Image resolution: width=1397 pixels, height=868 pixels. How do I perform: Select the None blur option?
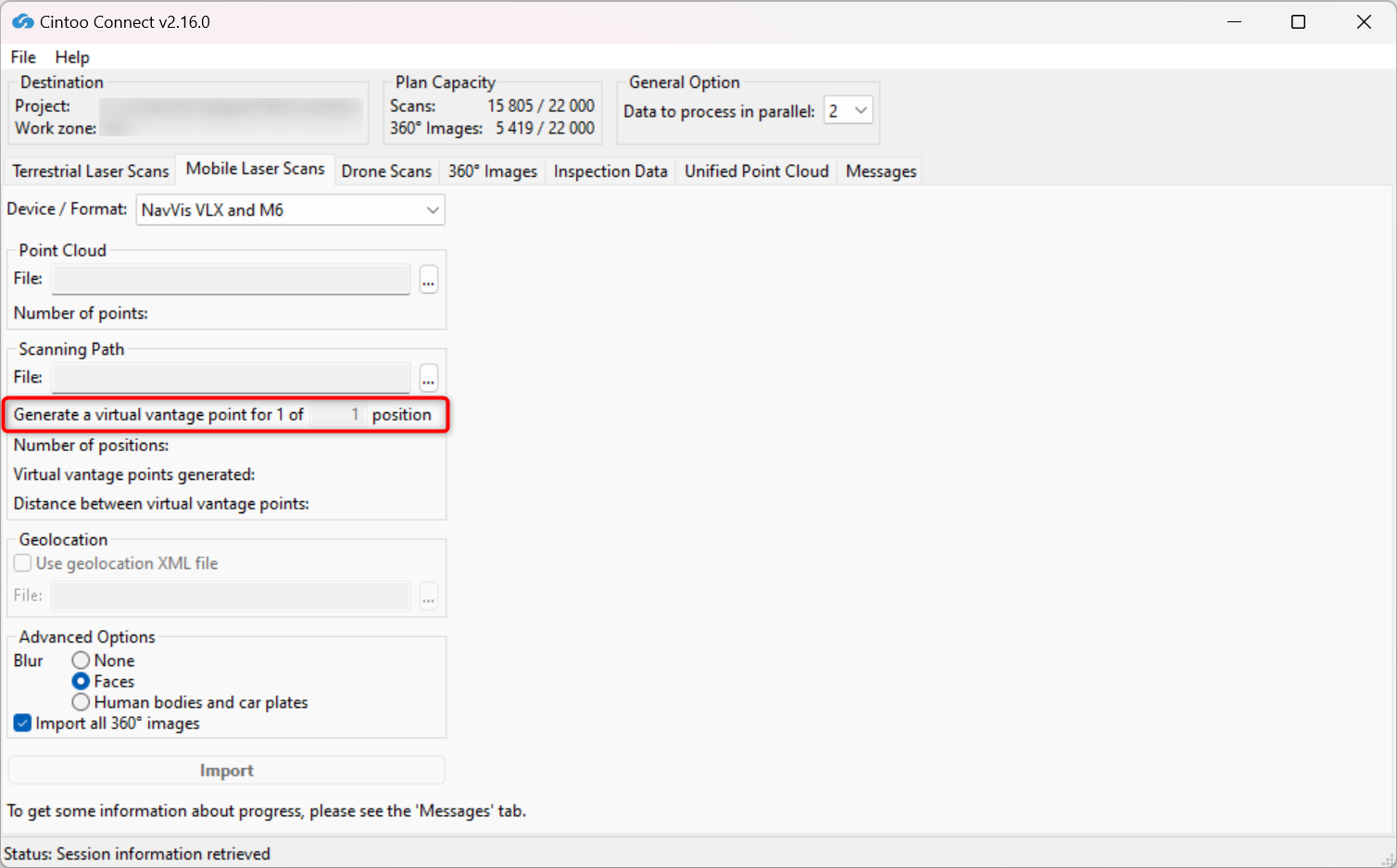click(x=82, y=660)
